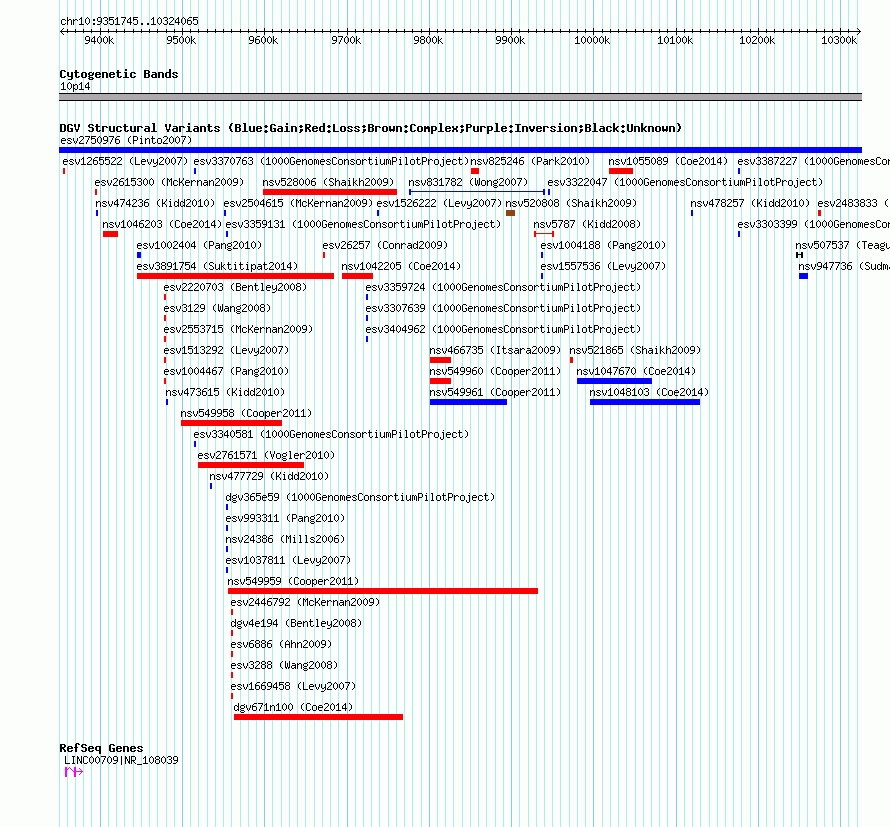Open the esv3340581 variant label
890x827 pixels.
coord(331,434)
